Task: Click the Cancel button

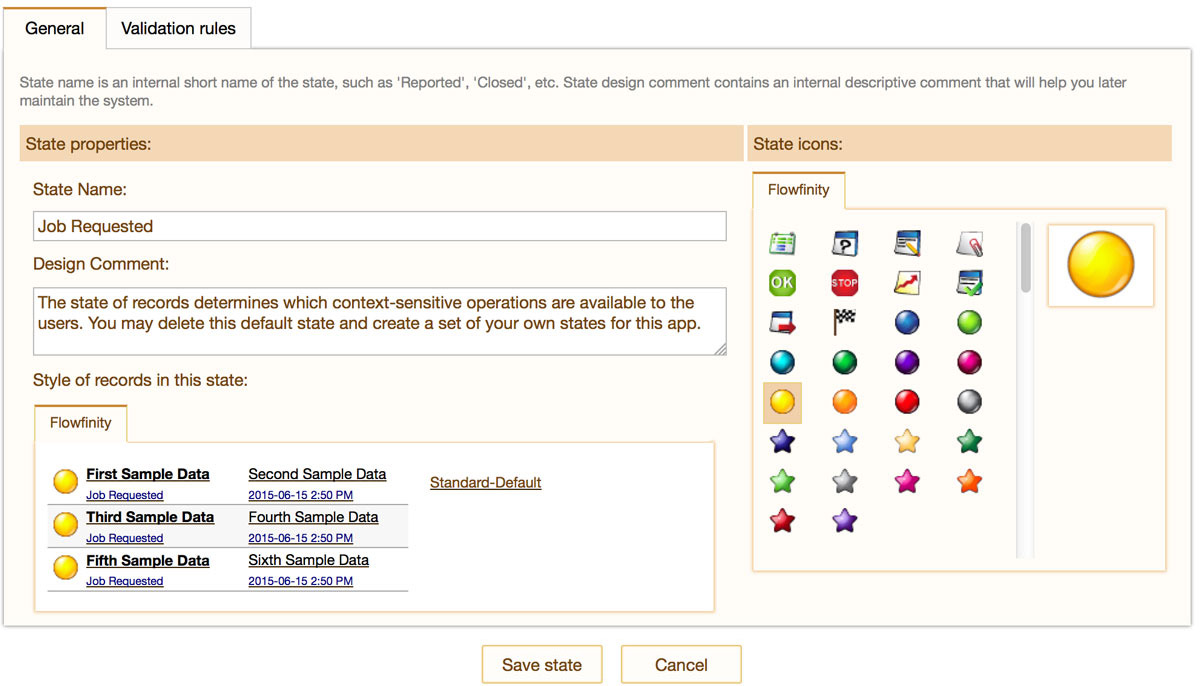Action: point(681,665)
